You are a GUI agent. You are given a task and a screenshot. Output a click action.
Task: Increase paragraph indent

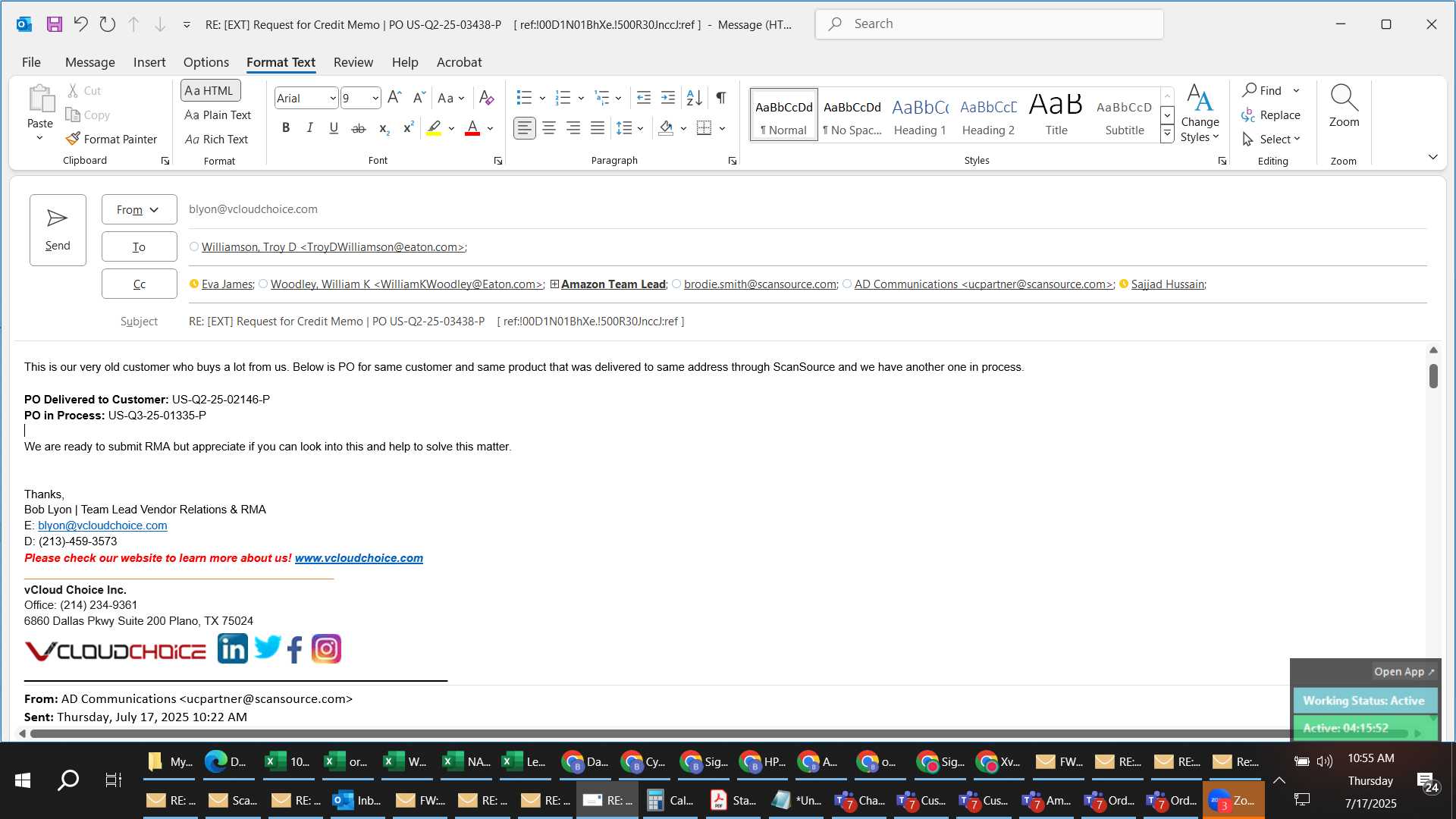(x=668, y=98)
